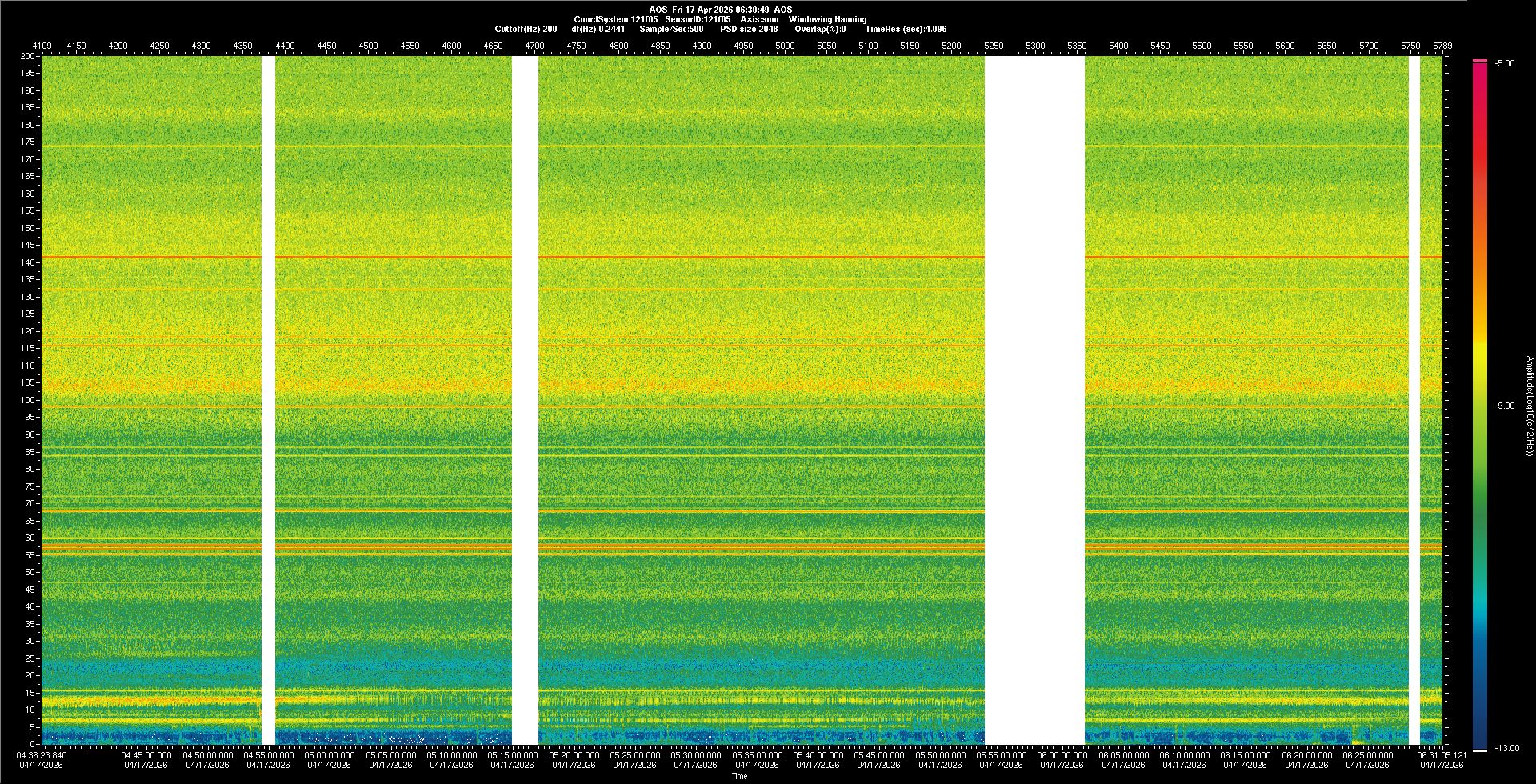Screen dimensions: 1536x784
Task: Click the red 142 Hz spectral line
Action: 720,257
